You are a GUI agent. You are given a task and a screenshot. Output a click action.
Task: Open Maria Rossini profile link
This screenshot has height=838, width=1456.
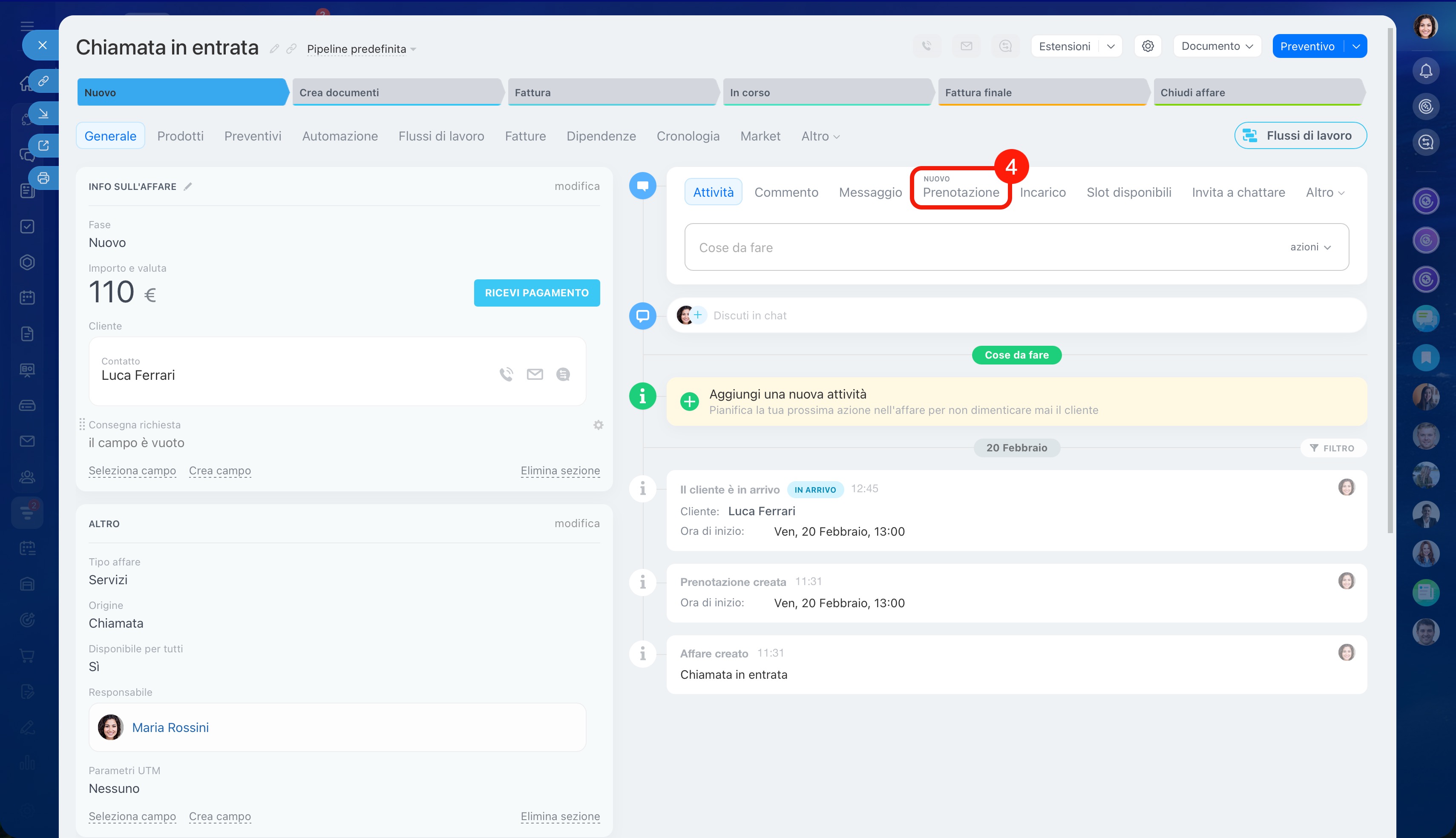tap(170, 727)
